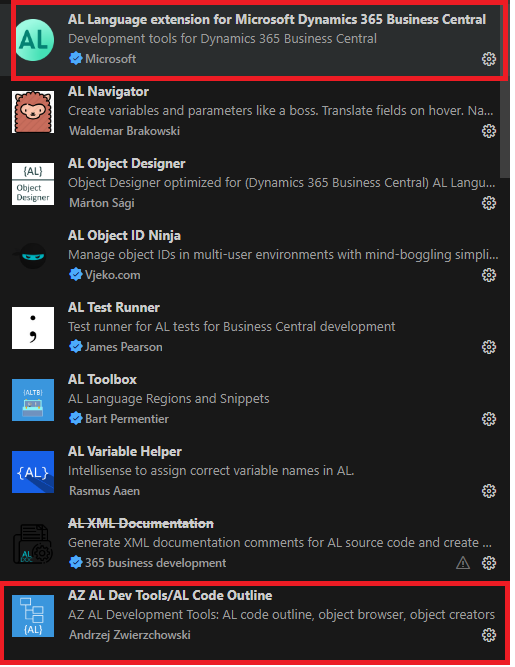Click the green AL Language extension logo
Viewport: 515px width, 667px height.
[x=33, y=40]
